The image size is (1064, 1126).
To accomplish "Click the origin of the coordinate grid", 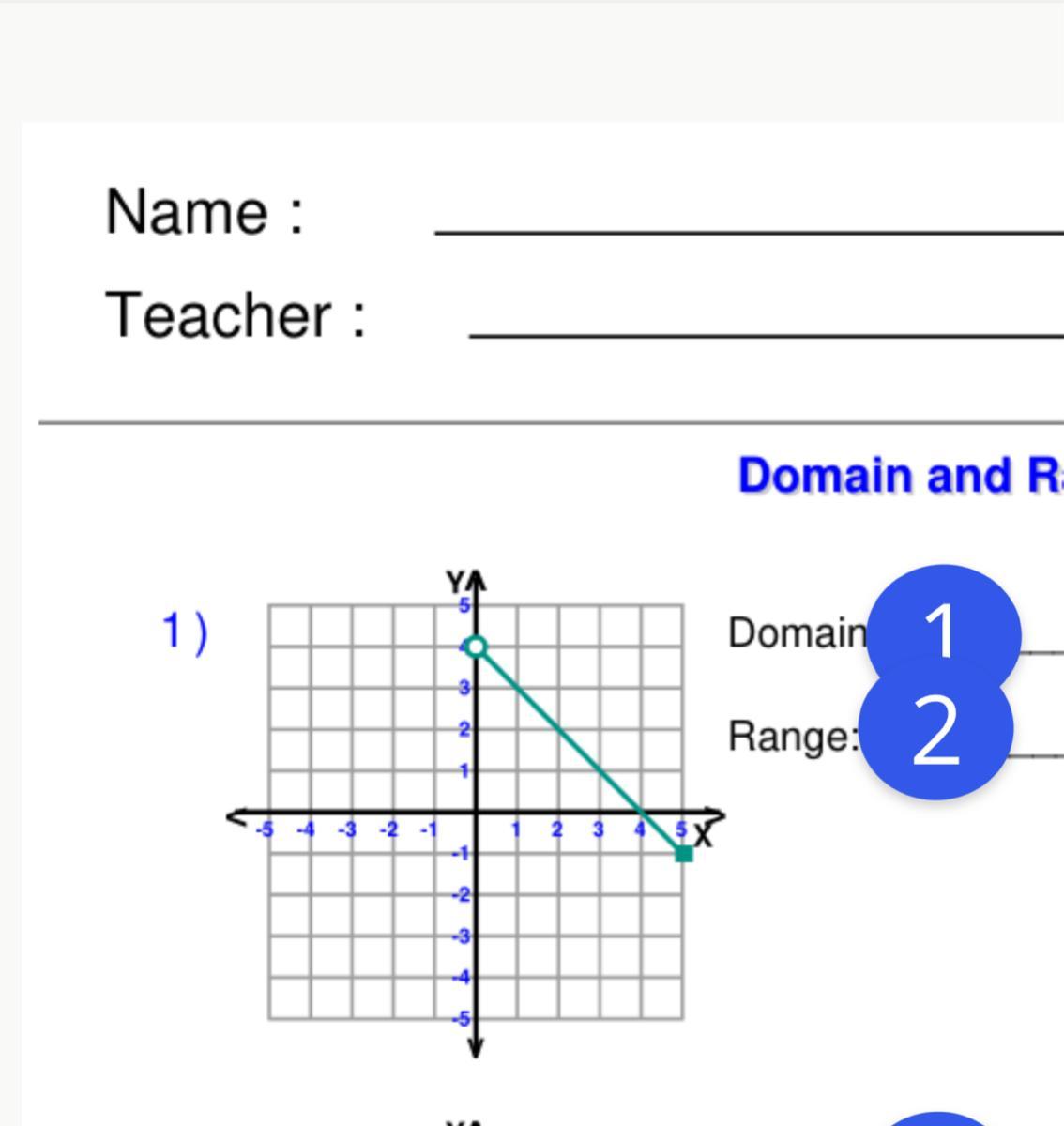I will coord(477,813).
